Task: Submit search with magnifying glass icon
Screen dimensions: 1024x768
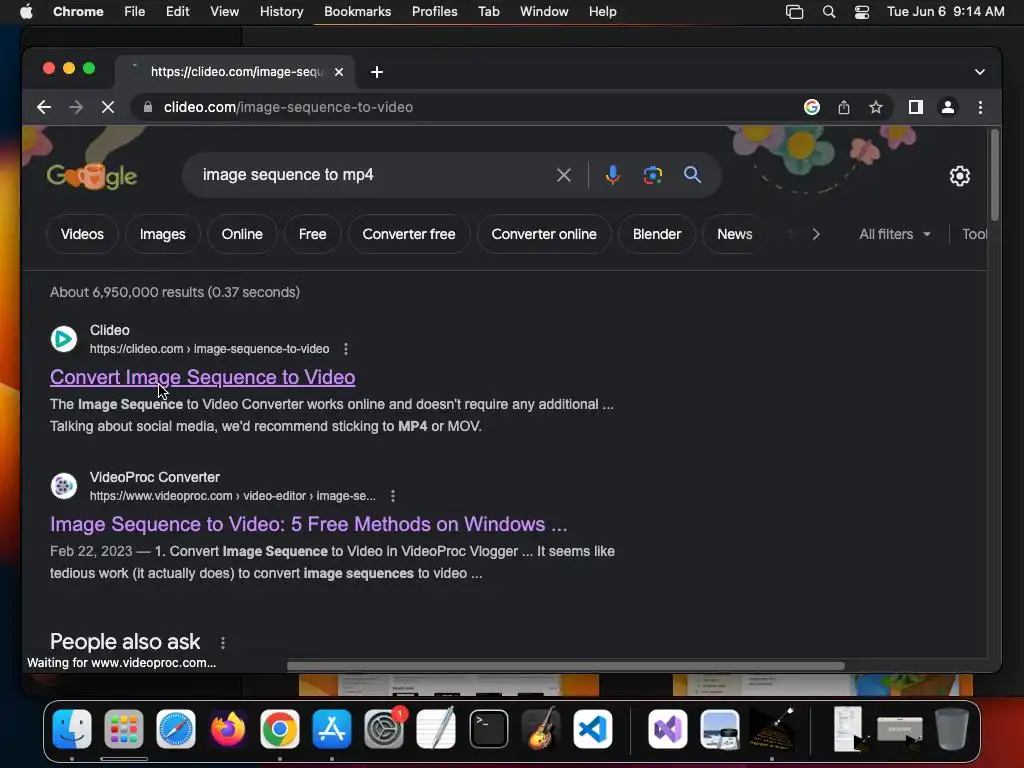Action: point(692,175)
